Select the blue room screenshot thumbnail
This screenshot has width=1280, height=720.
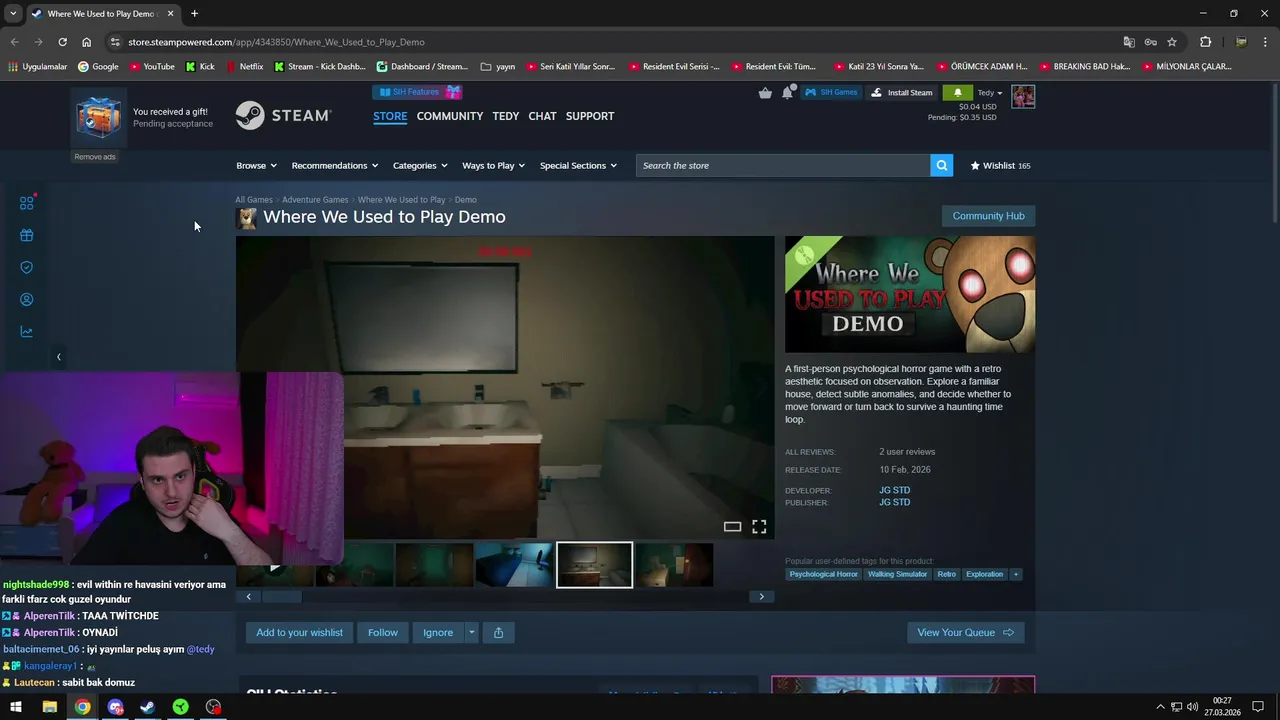(514, 565)
